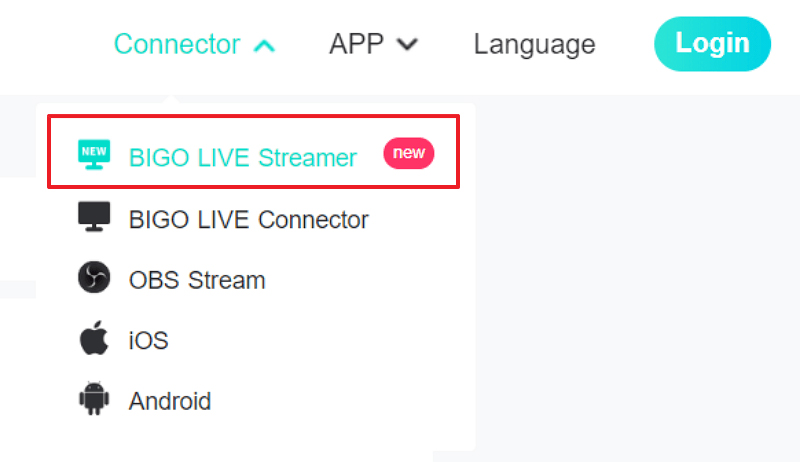Choose OBS Stream from the dropdown
The image size is (800, 462).
[197, 280]
